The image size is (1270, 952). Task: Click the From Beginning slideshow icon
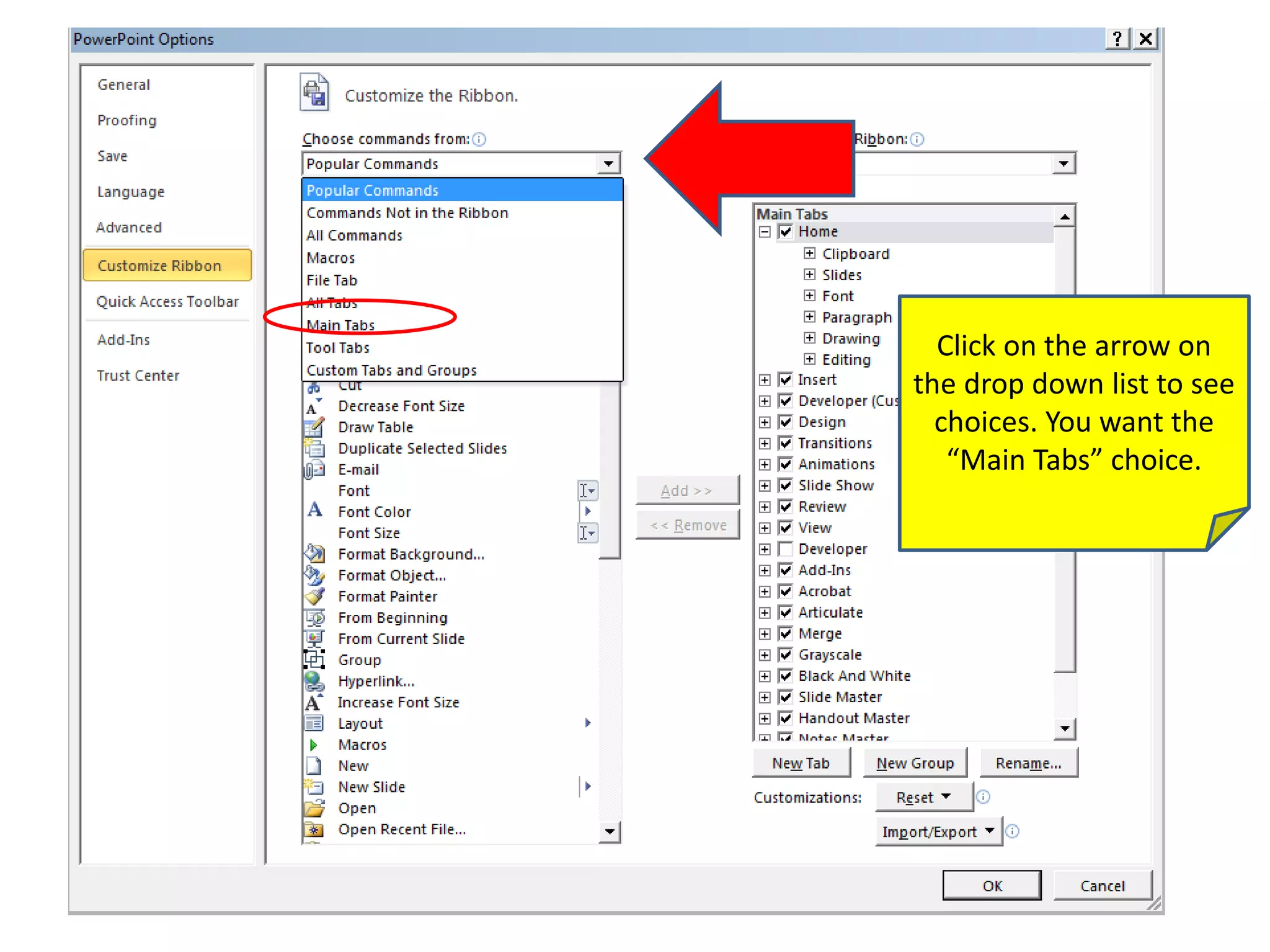(x=314, y=618)
